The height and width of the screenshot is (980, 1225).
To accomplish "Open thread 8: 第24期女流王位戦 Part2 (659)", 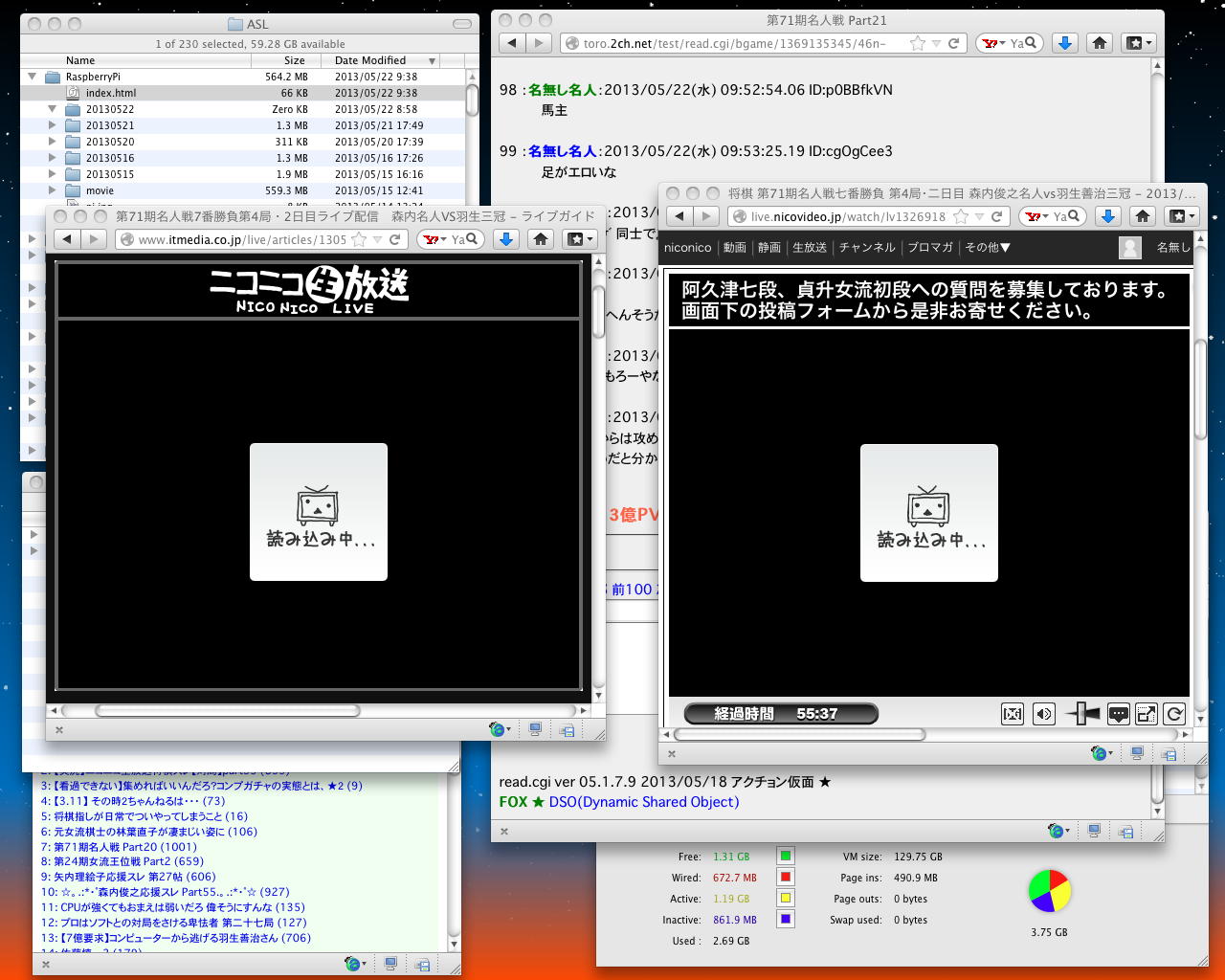I will pyautogui.click(x=122, y=861).
